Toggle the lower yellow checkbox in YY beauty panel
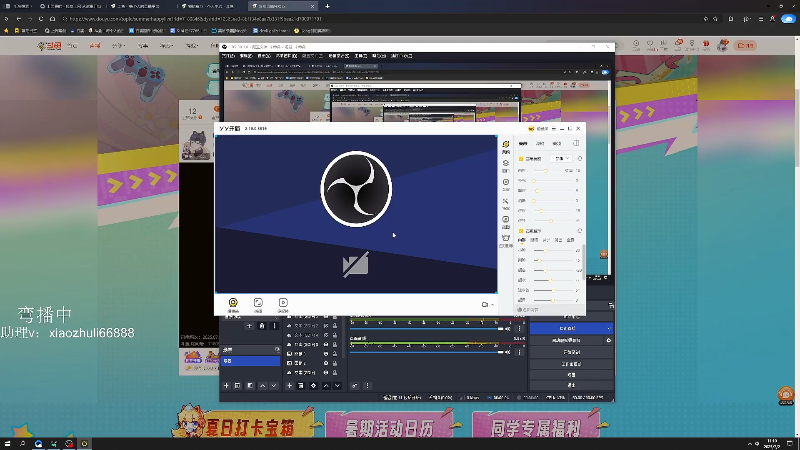 pos(521,231)
